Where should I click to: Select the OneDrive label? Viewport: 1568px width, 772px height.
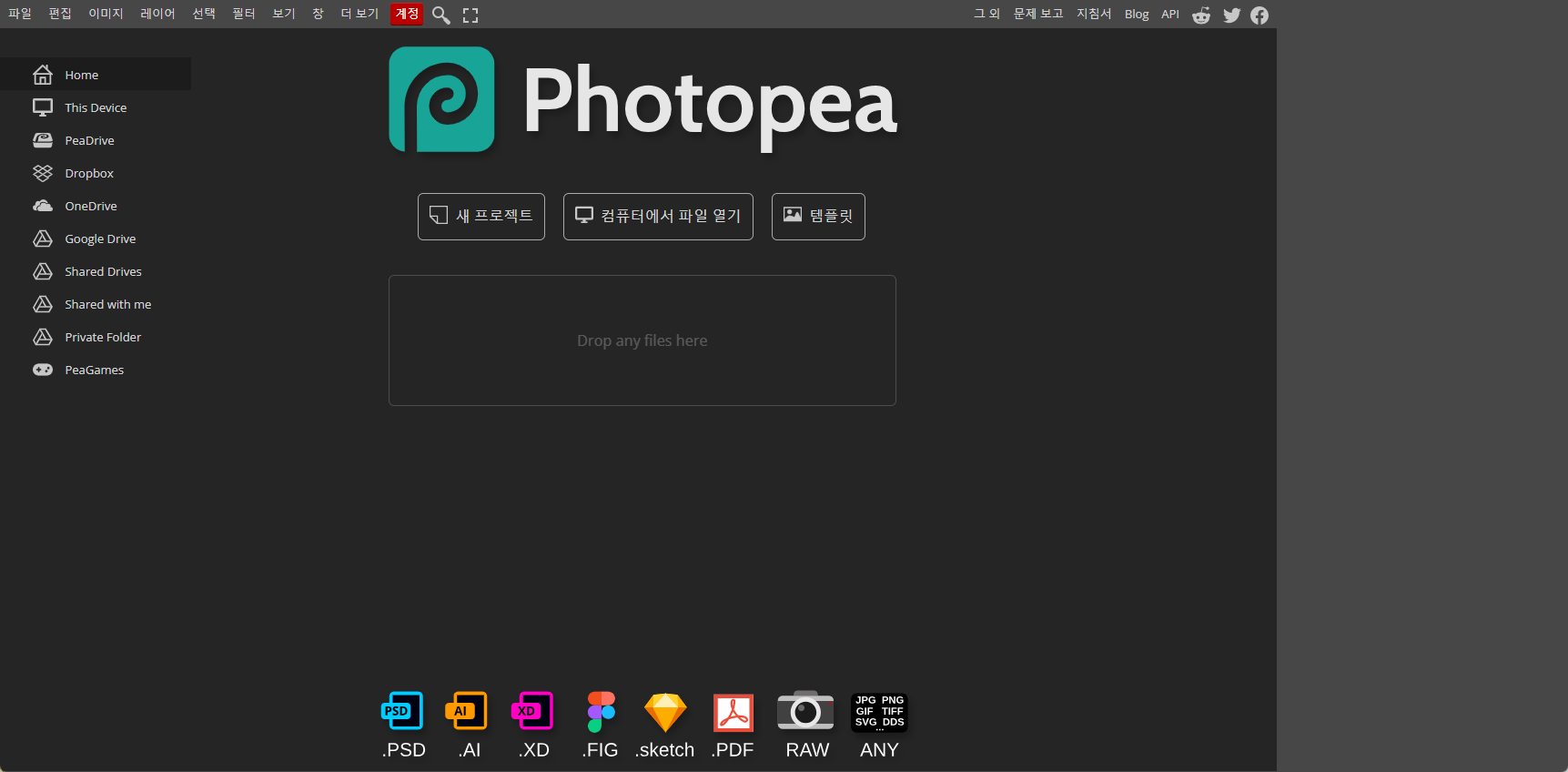[91, 206]
